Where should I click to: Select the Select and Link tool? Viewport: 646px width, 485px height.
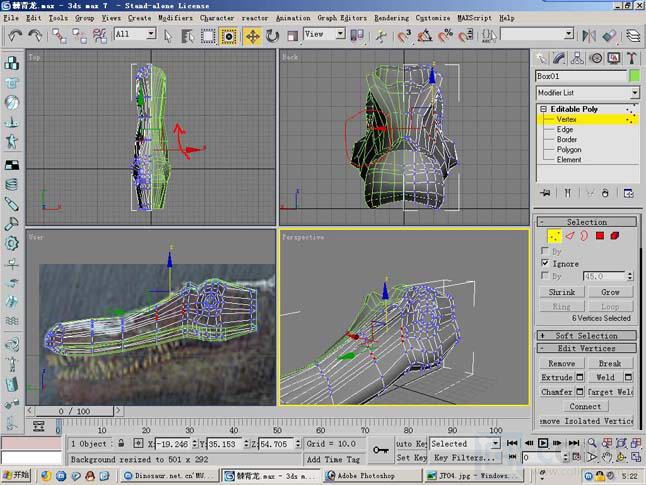59,36
